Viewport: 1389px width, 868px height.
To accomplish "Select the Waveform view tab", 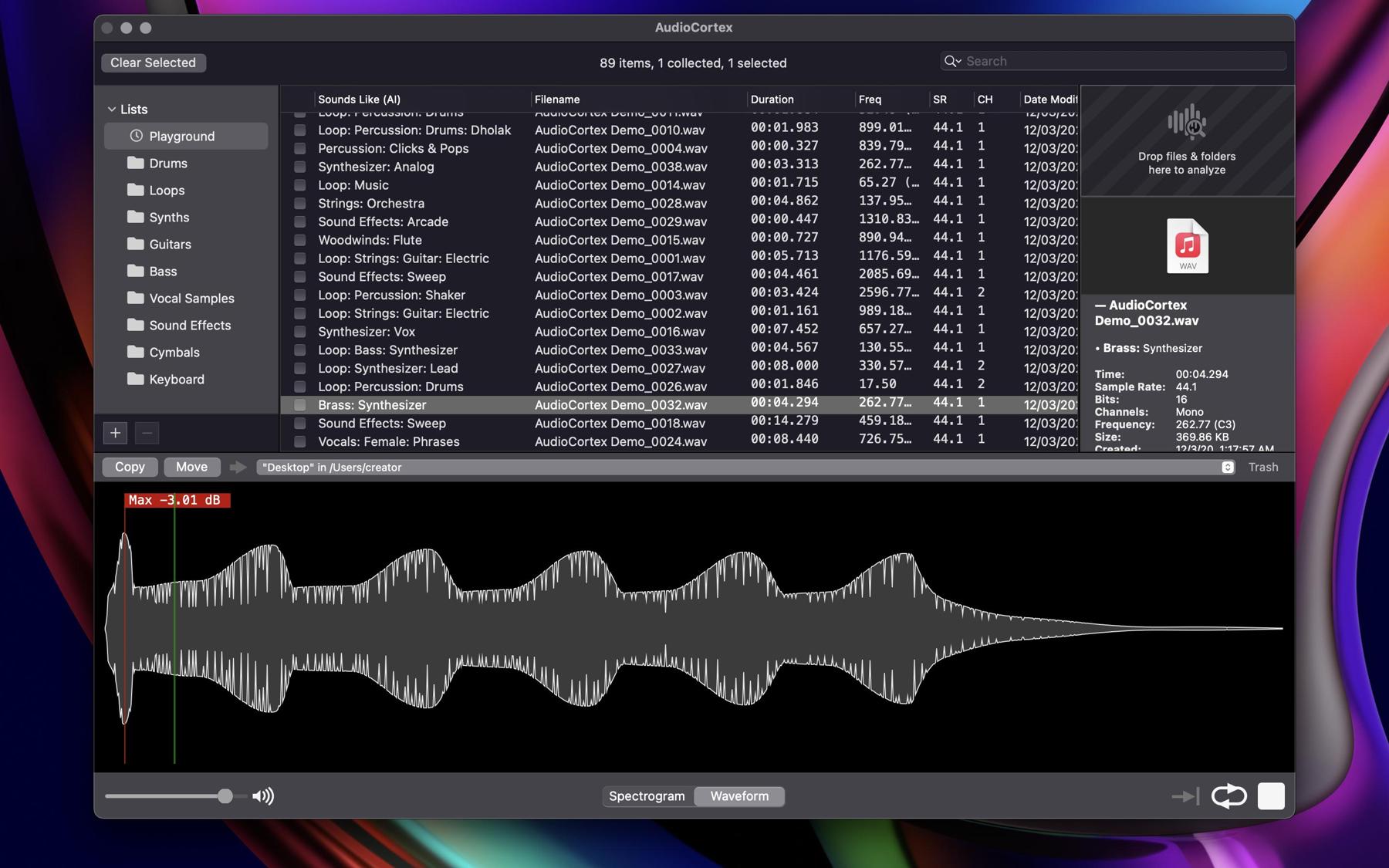I will pos(738,796).
